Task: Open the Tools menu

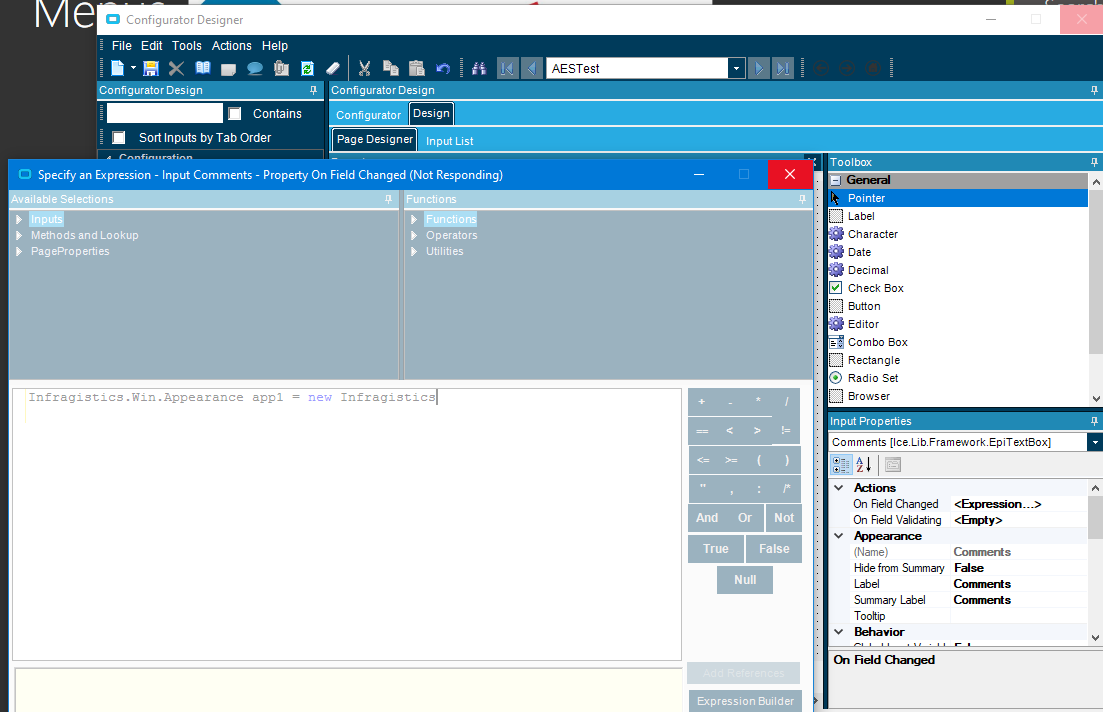Action: point(186,46)
